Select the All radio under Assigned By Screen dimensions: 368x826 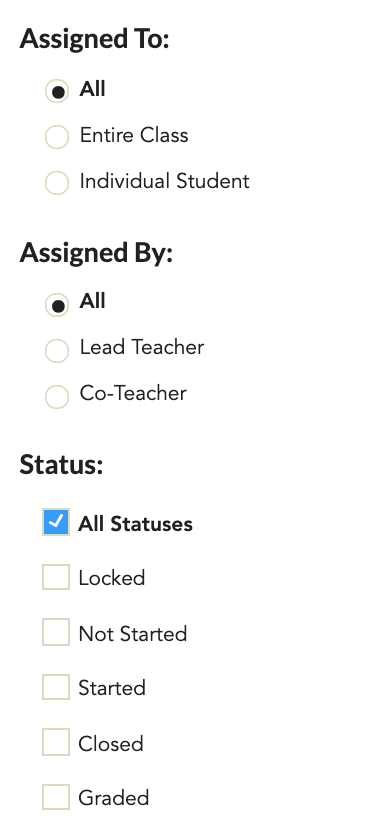57,305
